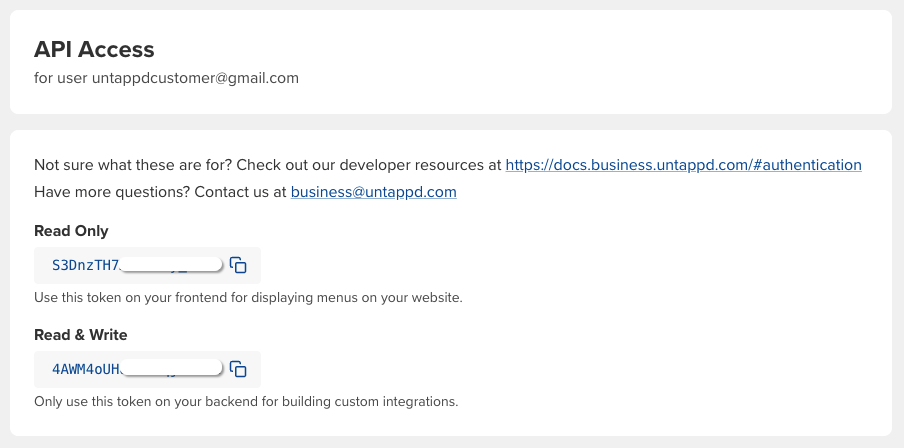Screen dimensions: 904x448
Task: Click the Read & Write section label
Action: tap(81, 335)
